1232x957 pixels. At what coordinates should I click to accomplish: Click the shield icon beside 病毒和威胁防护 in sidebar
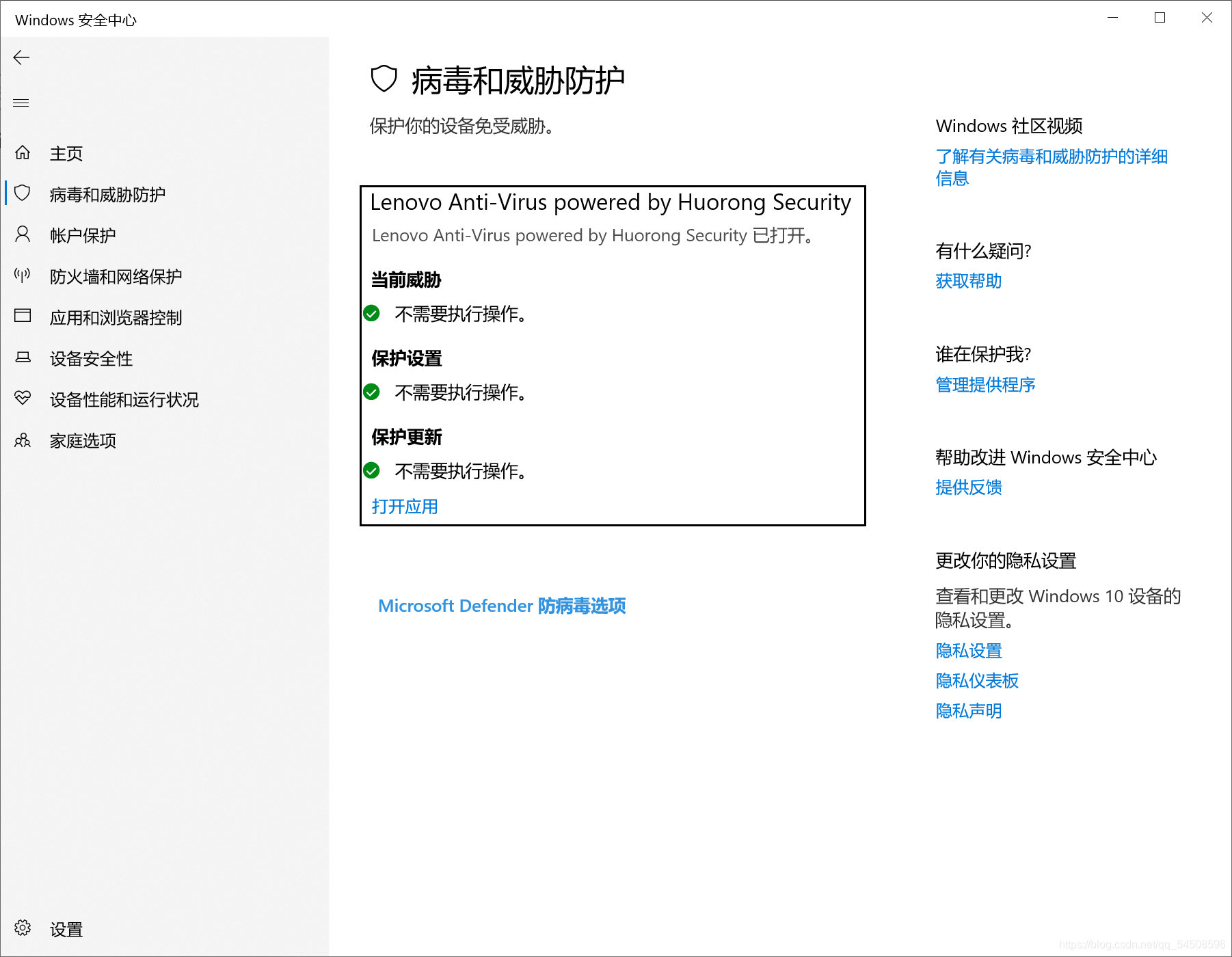pos(23,193)
